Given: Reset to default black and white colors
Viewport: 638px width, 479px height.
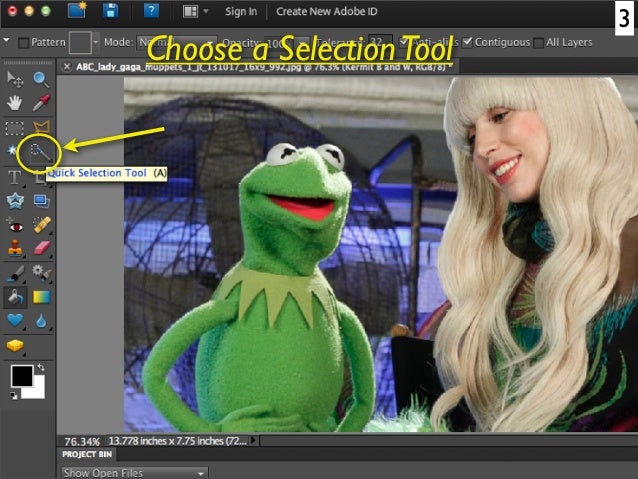Looking at the screenshot, I should tap(13, 395).
